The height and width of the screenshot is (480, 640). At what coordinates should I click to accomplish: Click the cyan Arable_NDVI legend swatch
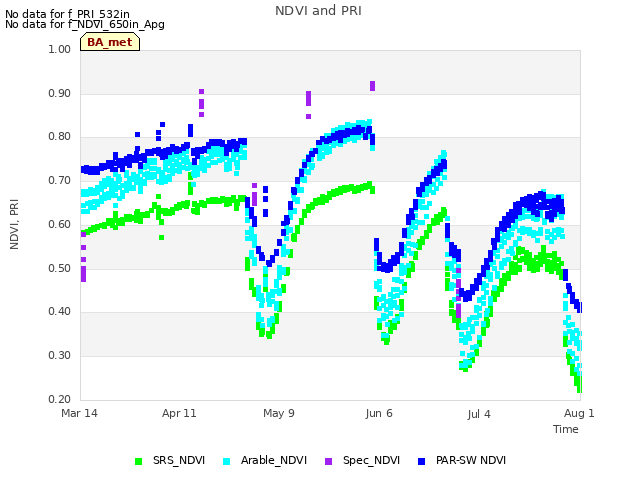tap(227, 461)
